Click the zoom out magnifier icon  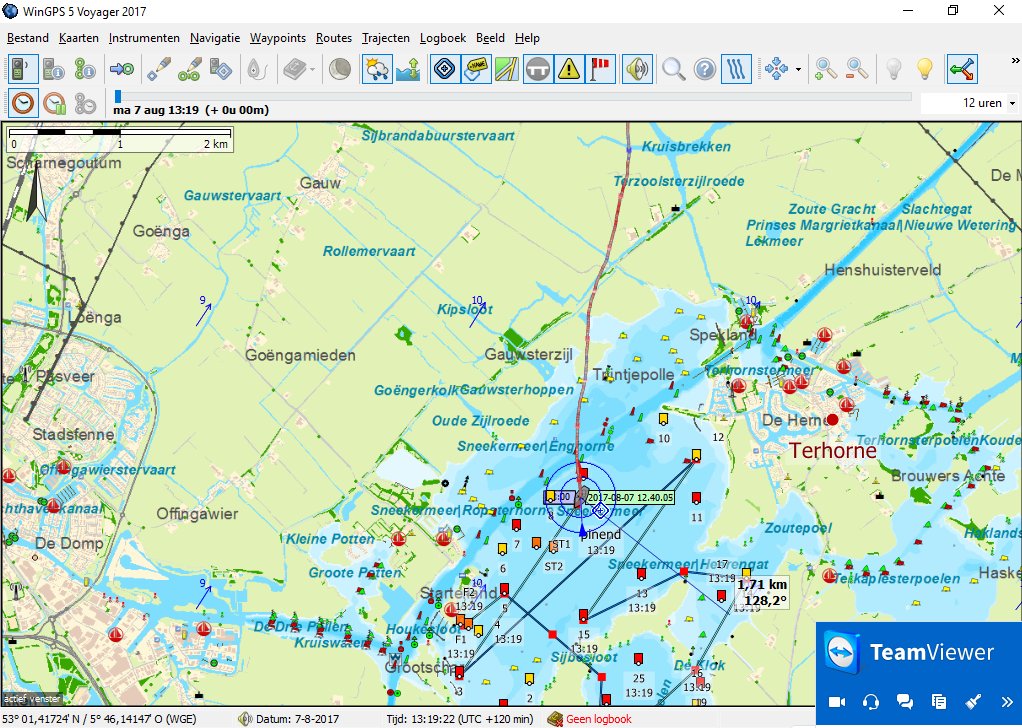(x=857, y=69)
